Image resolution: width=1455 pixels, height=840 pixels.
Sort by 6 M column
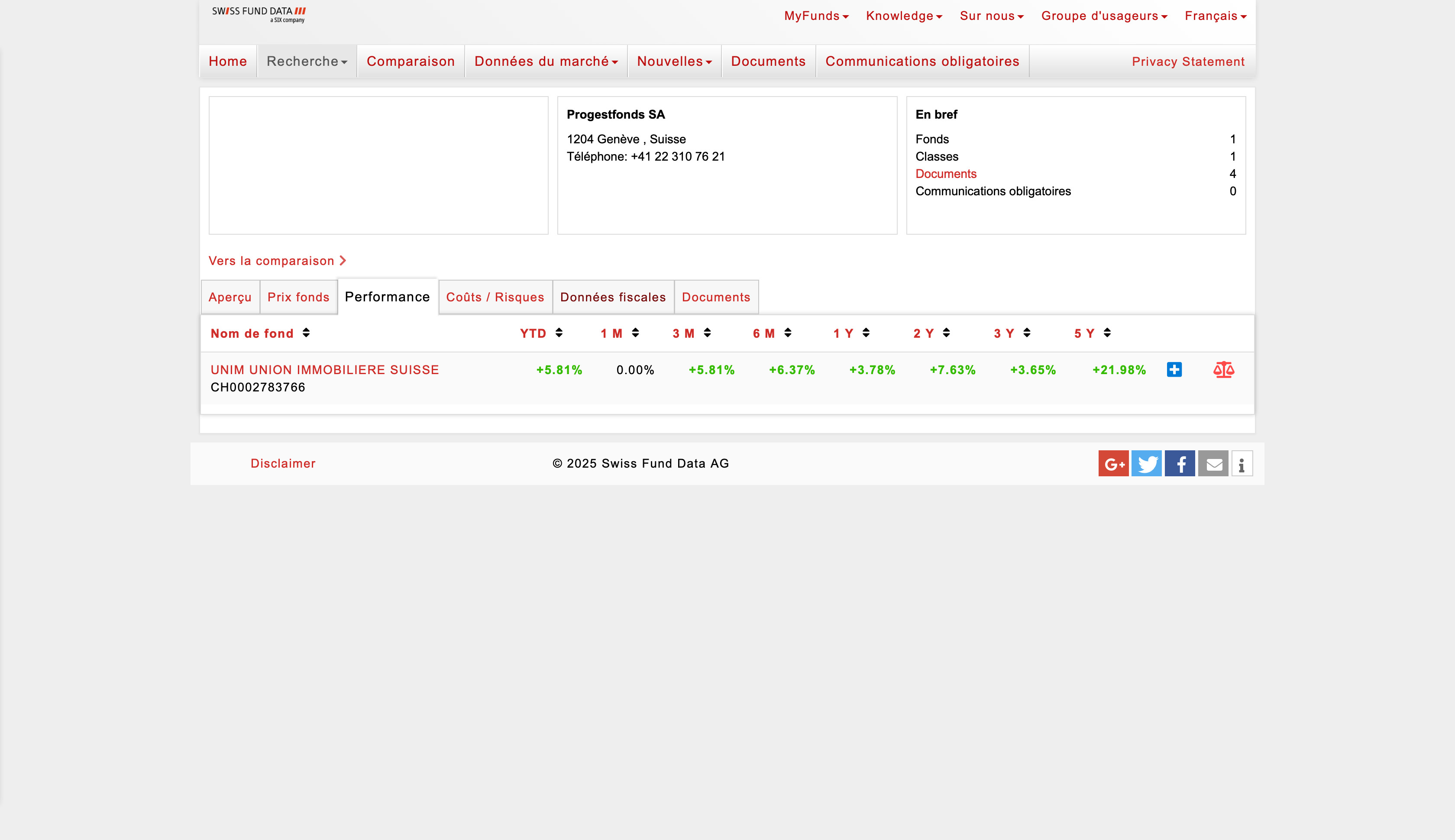coord(772,333)
